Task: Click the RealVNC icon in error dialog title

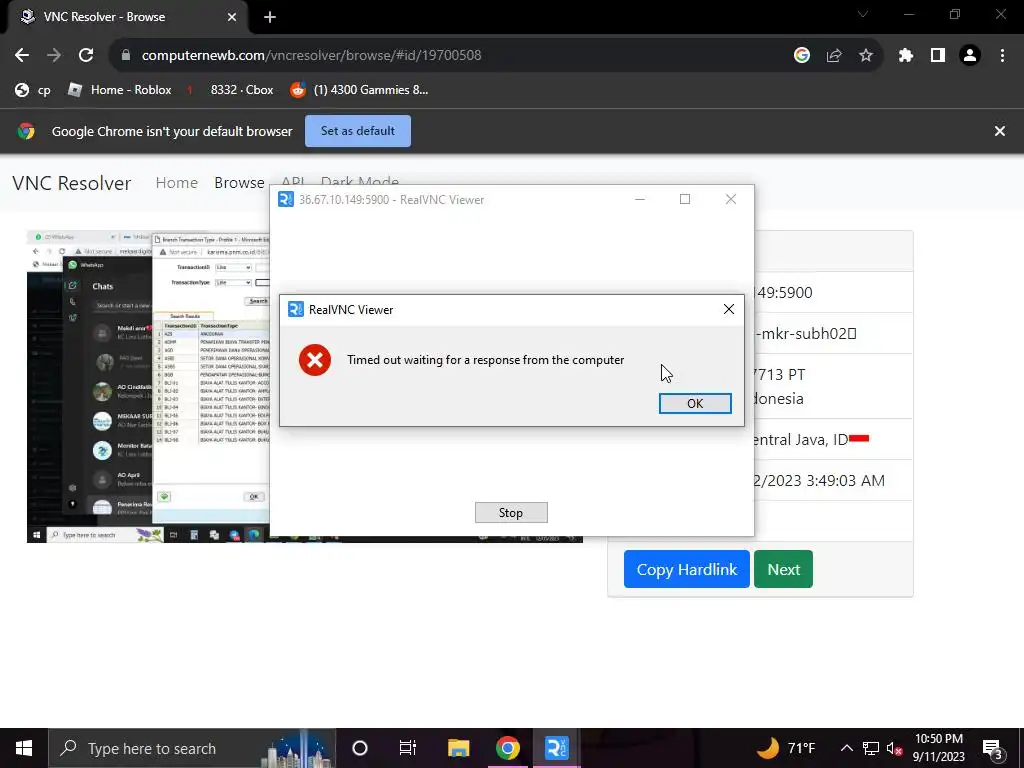Action: point(296,309)
